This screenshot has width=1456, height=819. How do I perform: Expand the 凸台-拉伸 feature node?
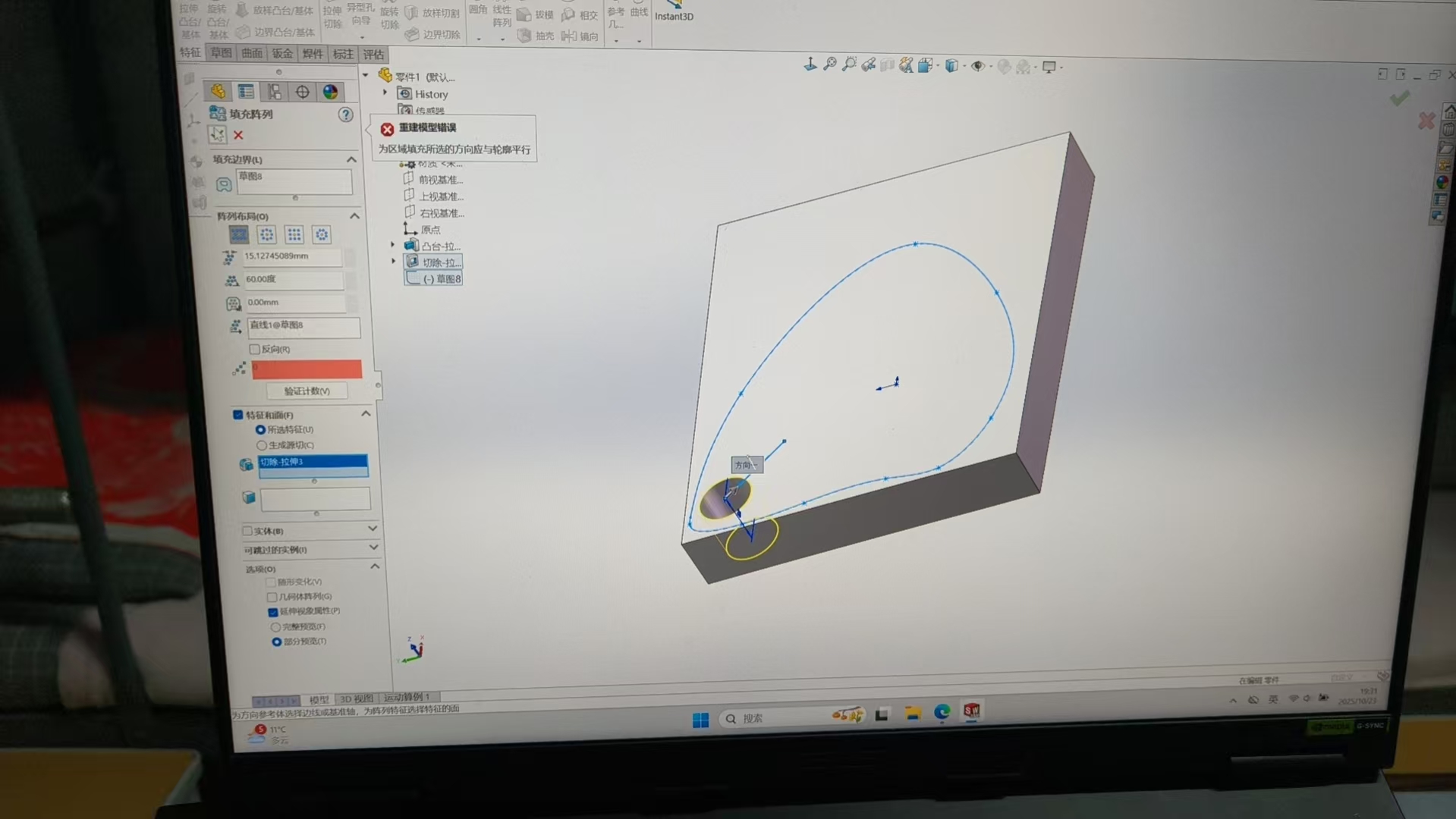pyautogui.click(x=393, y=245)
